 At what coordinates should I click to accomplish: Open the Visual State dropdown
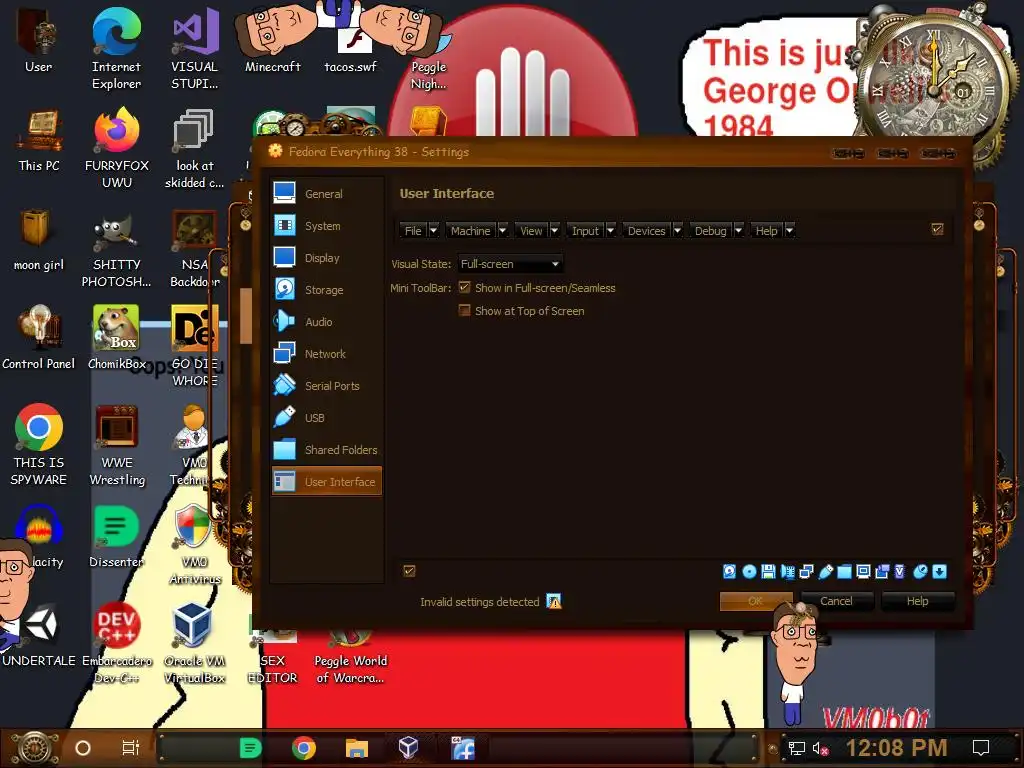tap(509, 264)
